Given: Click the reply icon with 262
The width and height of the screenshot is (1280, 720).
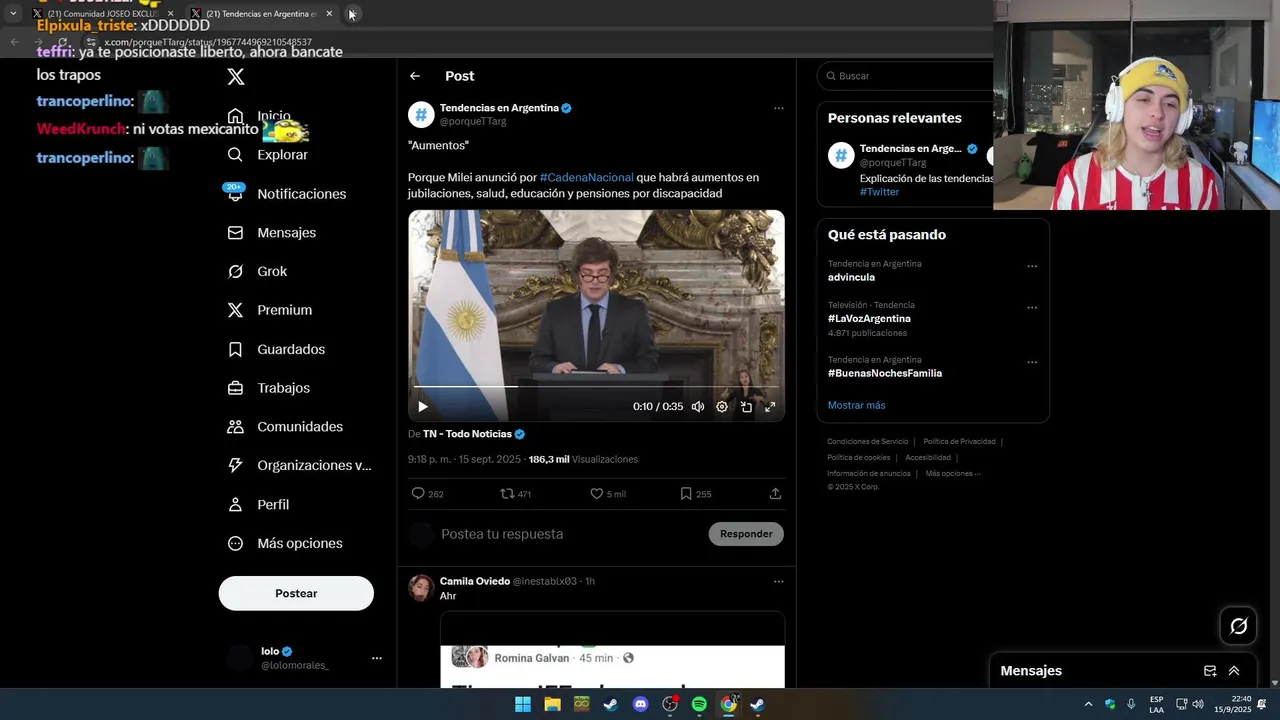Looking at the screenshot, I should [x=418, y=494].
